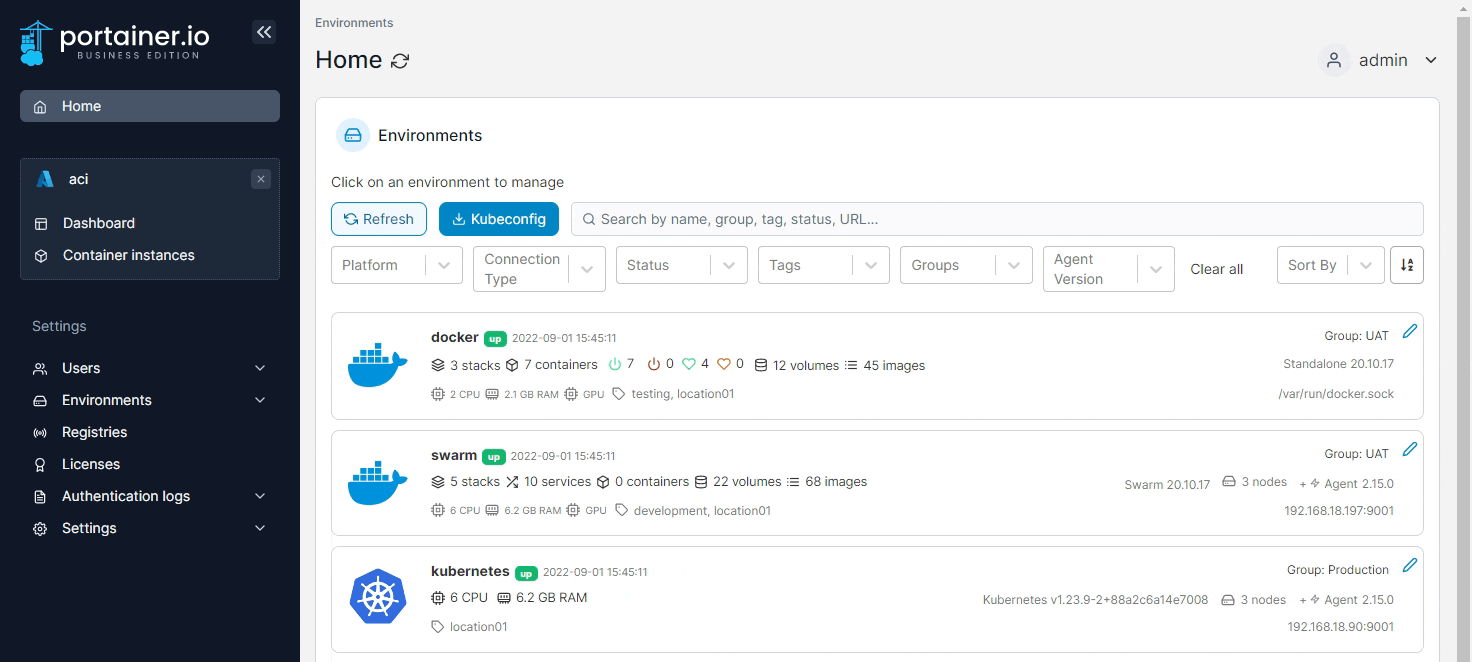1472x662 pixels.
Task: Click kubernetes 'up' status badge
Action: 527,573
